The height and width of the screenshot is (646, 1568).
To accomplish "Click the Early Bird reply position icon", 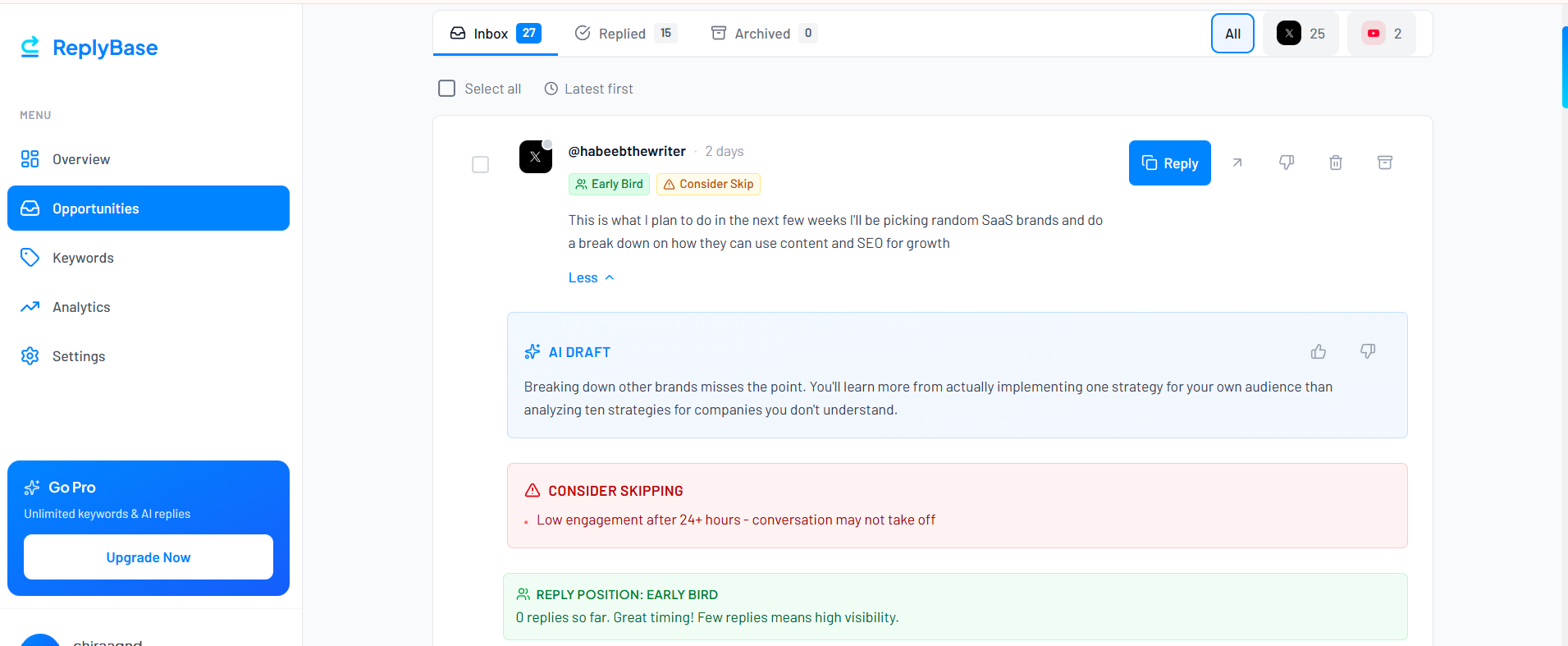I will click(523, 594).
